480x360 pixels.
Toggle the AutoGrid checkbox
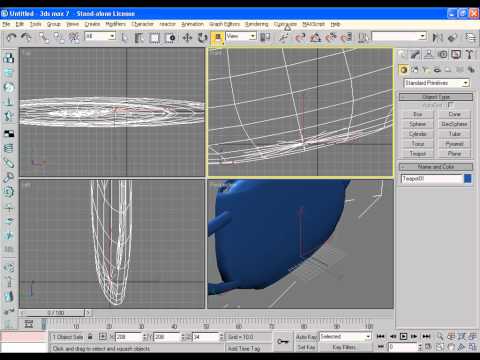pyautogui.click(x=450, y=105)
